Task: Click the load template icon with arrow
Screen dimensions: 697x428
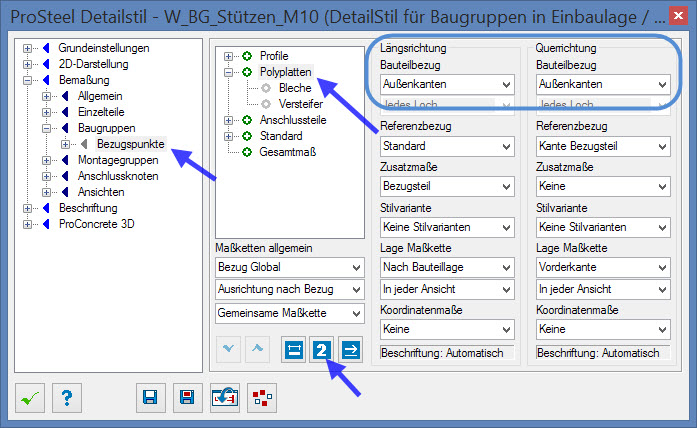Action: [x=225, y=398]
